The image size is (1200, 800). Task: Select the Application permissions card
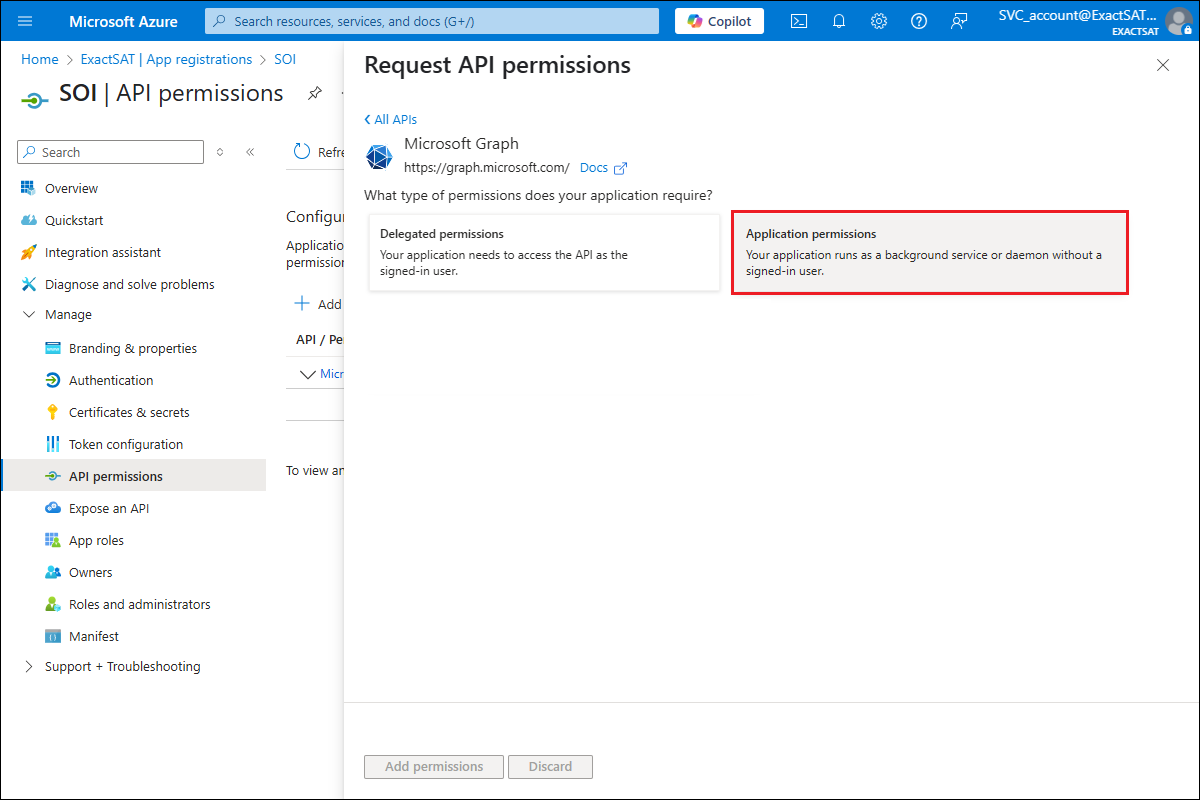coord(930,252)
